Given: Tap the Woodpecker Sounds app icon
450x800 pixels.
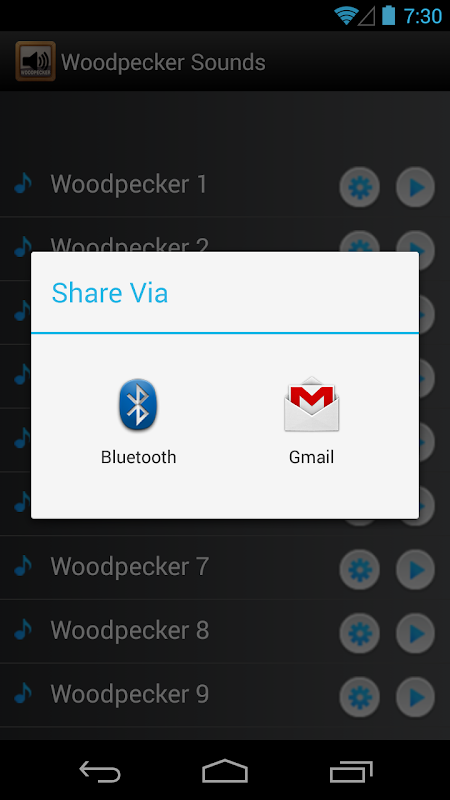Looking at the screenshot, I should pos(35,61).
